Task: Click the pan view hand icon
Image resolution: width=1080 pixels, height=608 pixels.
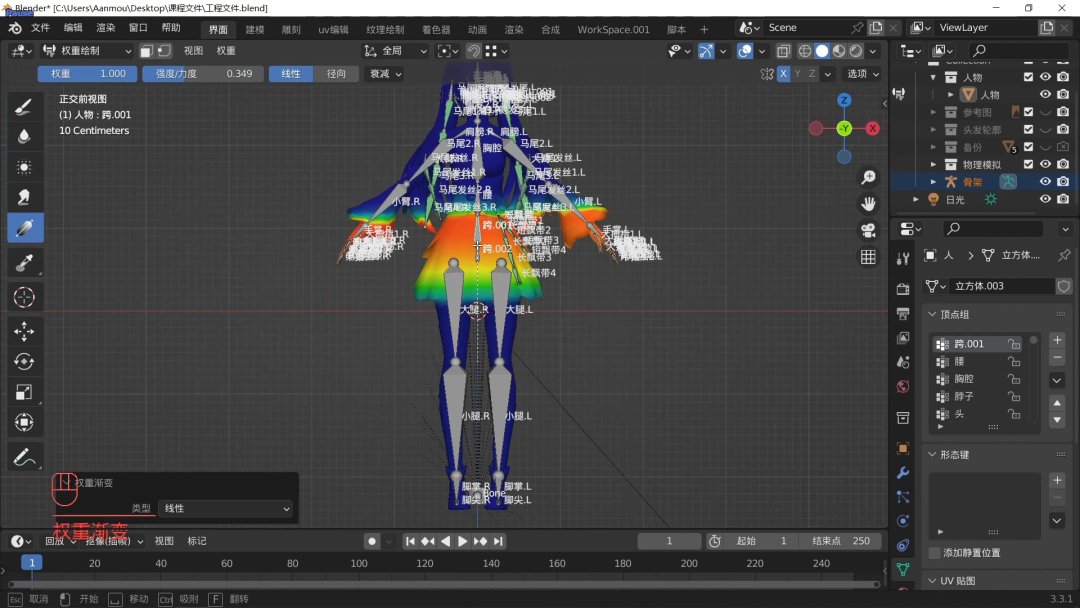Action: (868, 204)
